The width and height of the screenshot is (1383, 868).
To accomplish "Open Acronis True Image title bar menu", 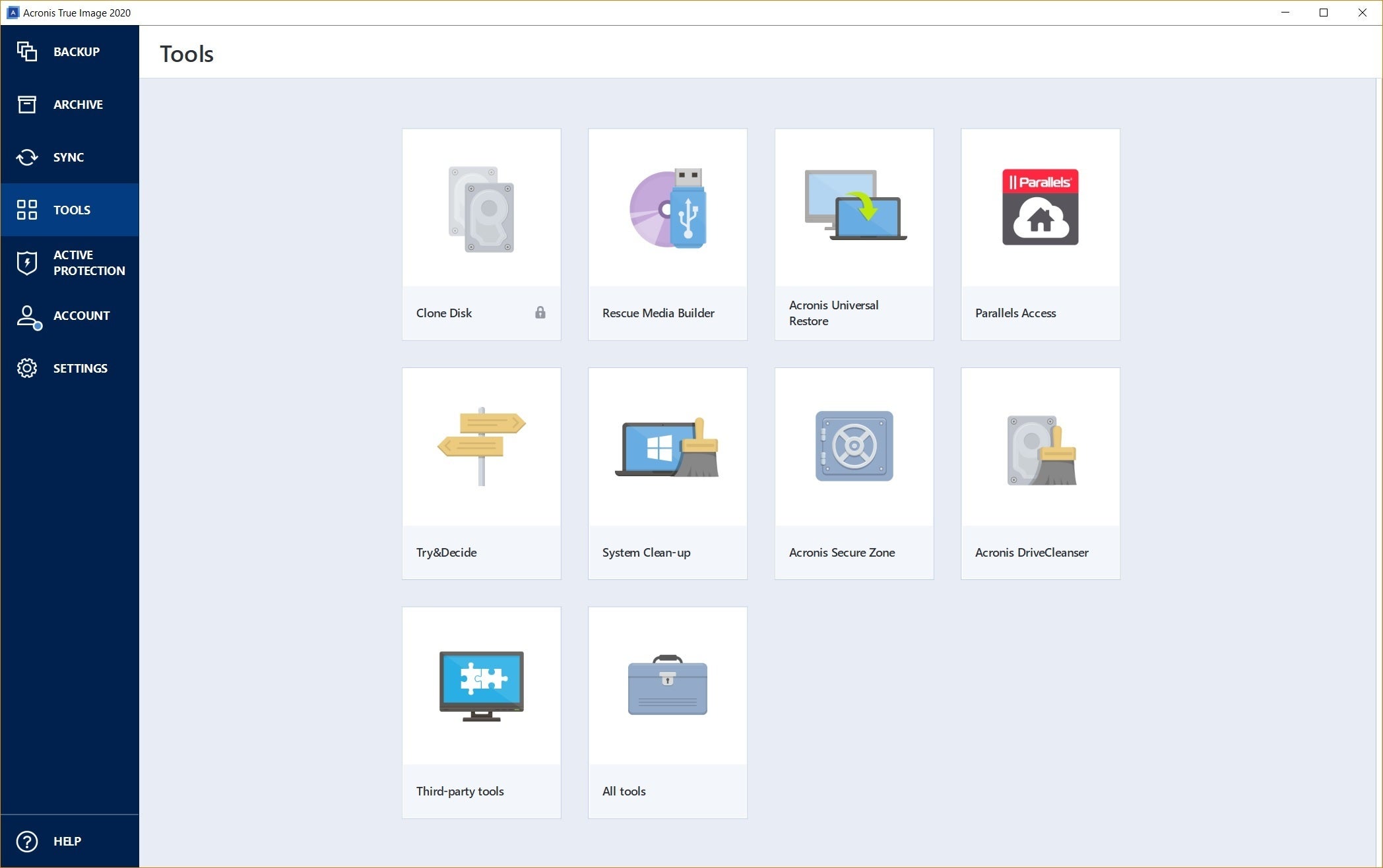I will coord(9,13).
